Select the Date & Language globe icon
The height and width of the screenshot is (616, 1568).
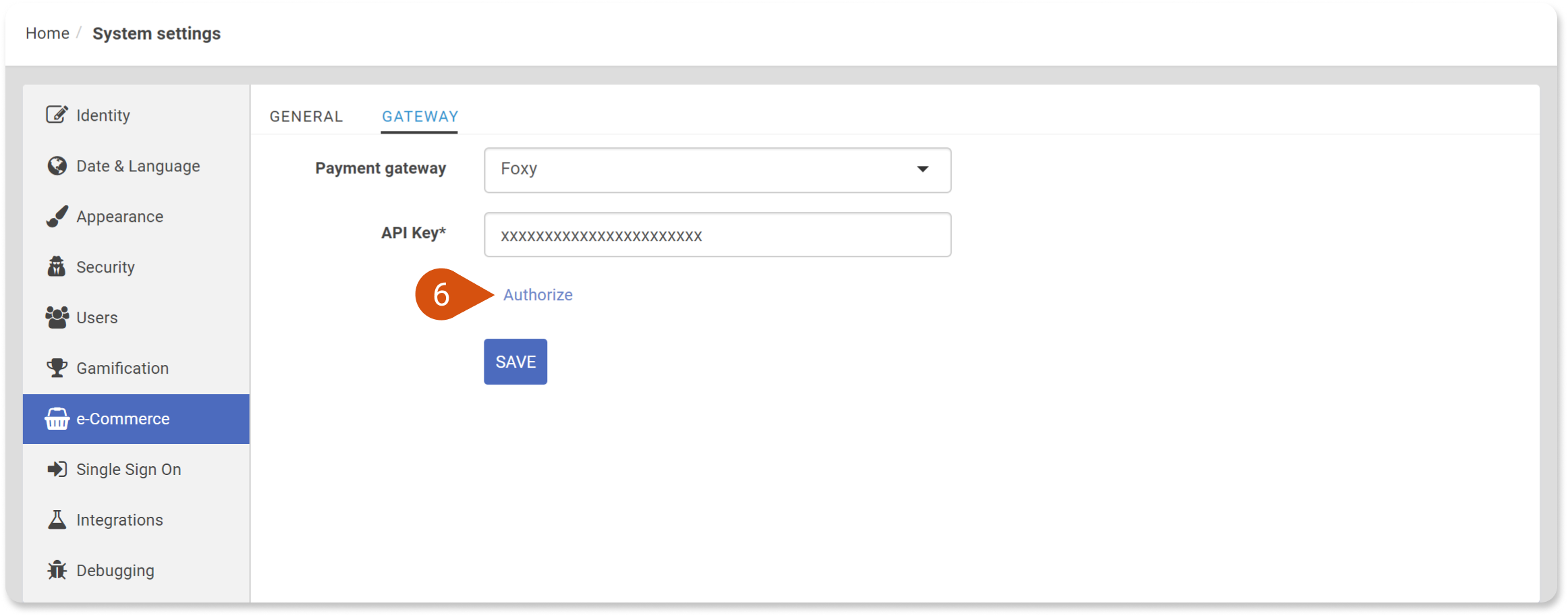coord(57,165)
